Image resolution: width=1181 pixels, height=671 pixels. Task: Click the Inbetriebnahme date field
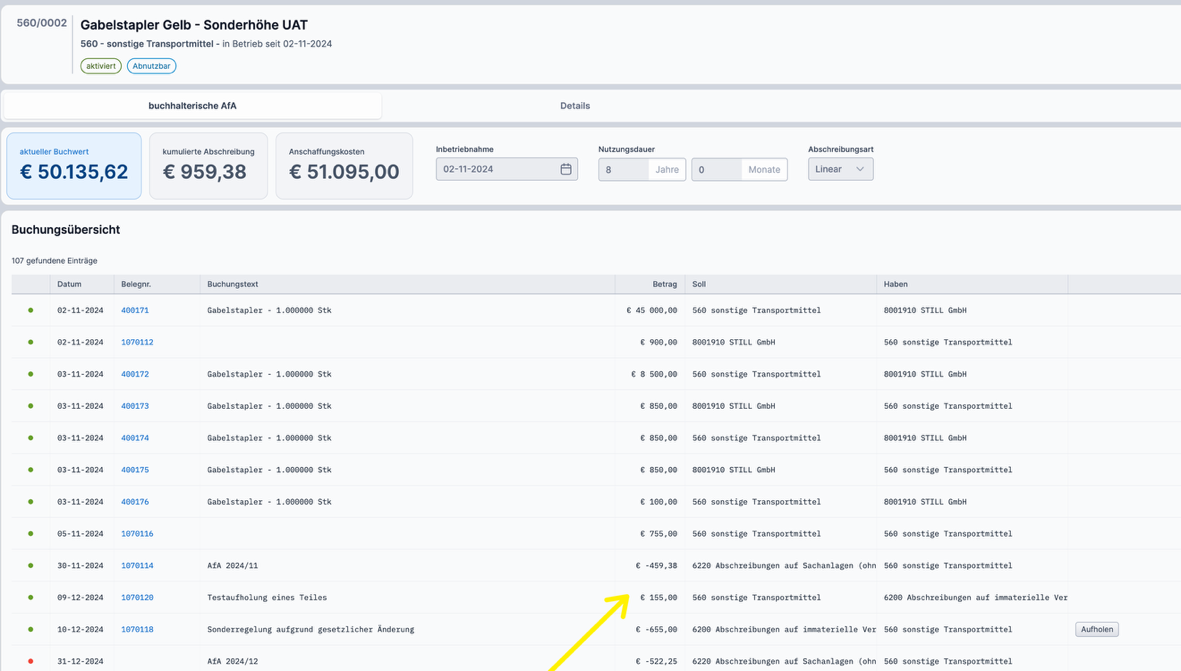point(496,169)
